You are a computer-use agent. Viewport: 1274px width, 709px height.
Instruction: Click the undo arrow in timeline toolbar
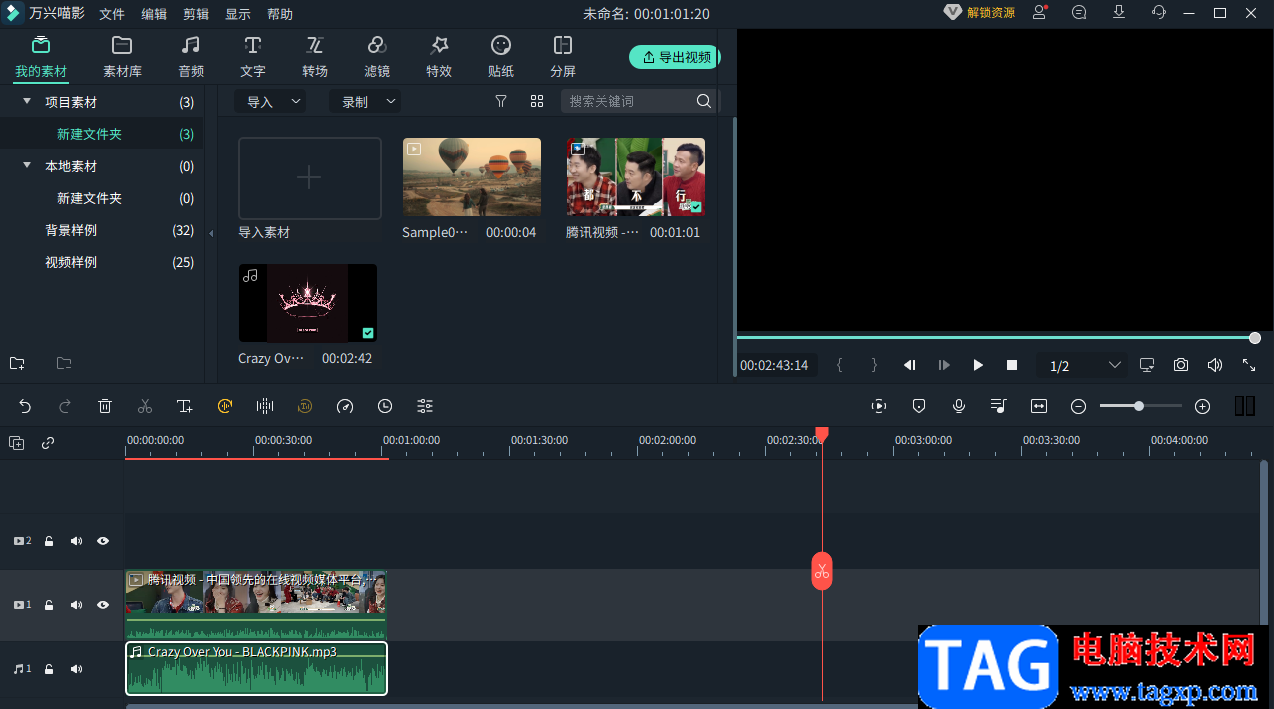tap(25, 406)
